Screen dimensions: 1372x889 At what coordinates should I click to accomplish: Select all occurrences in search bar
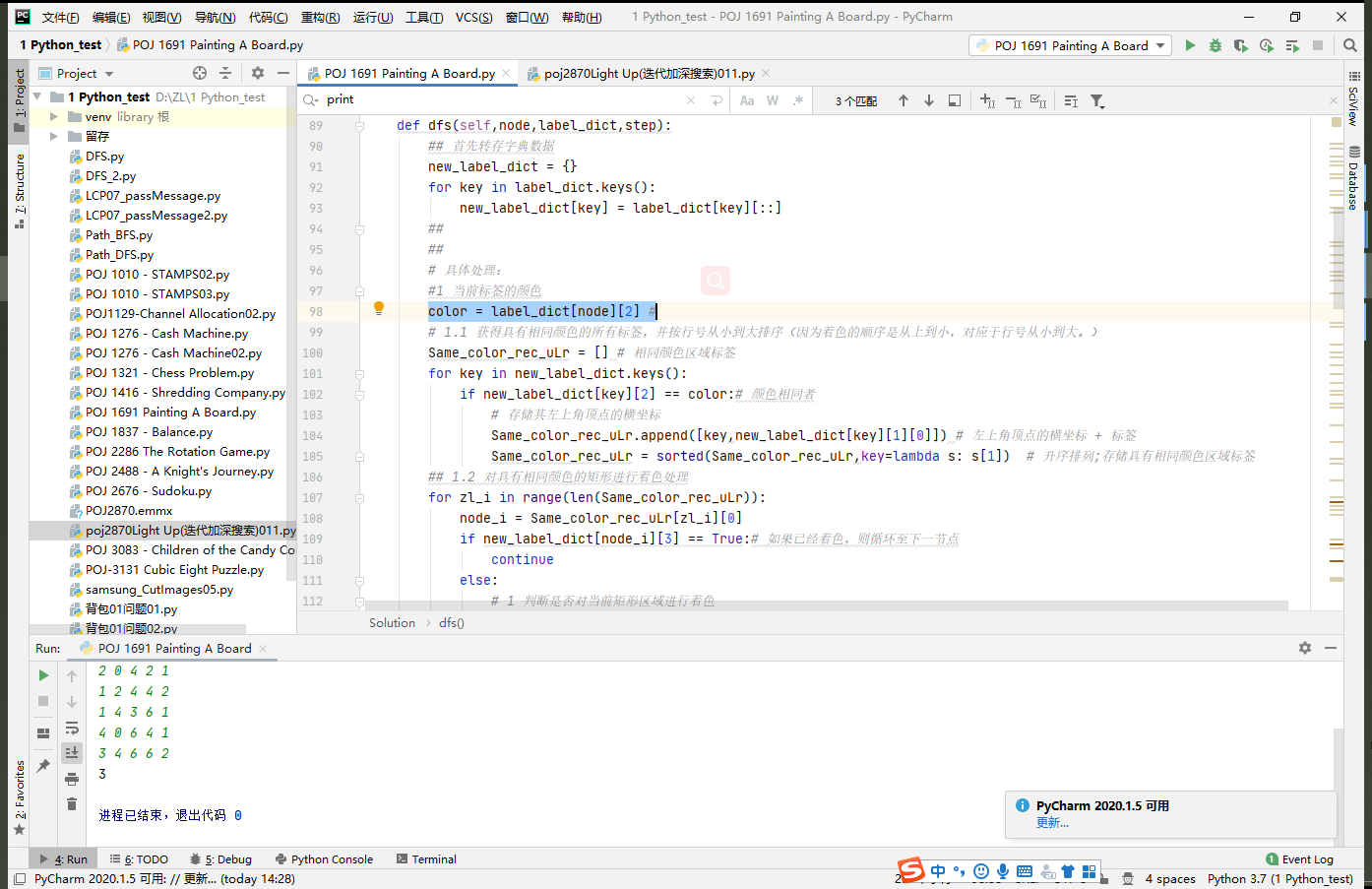pyautogui.click(x=1038, y=100)
